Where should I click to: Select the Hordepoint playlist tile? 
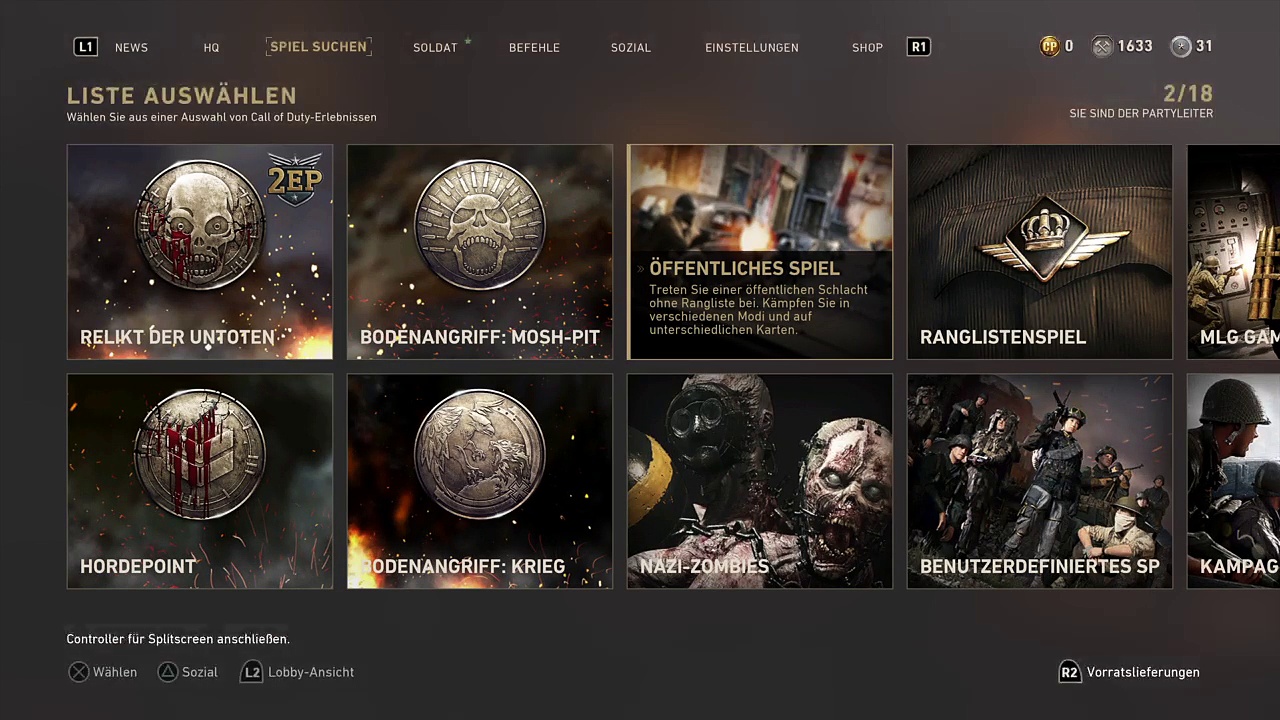200,481
